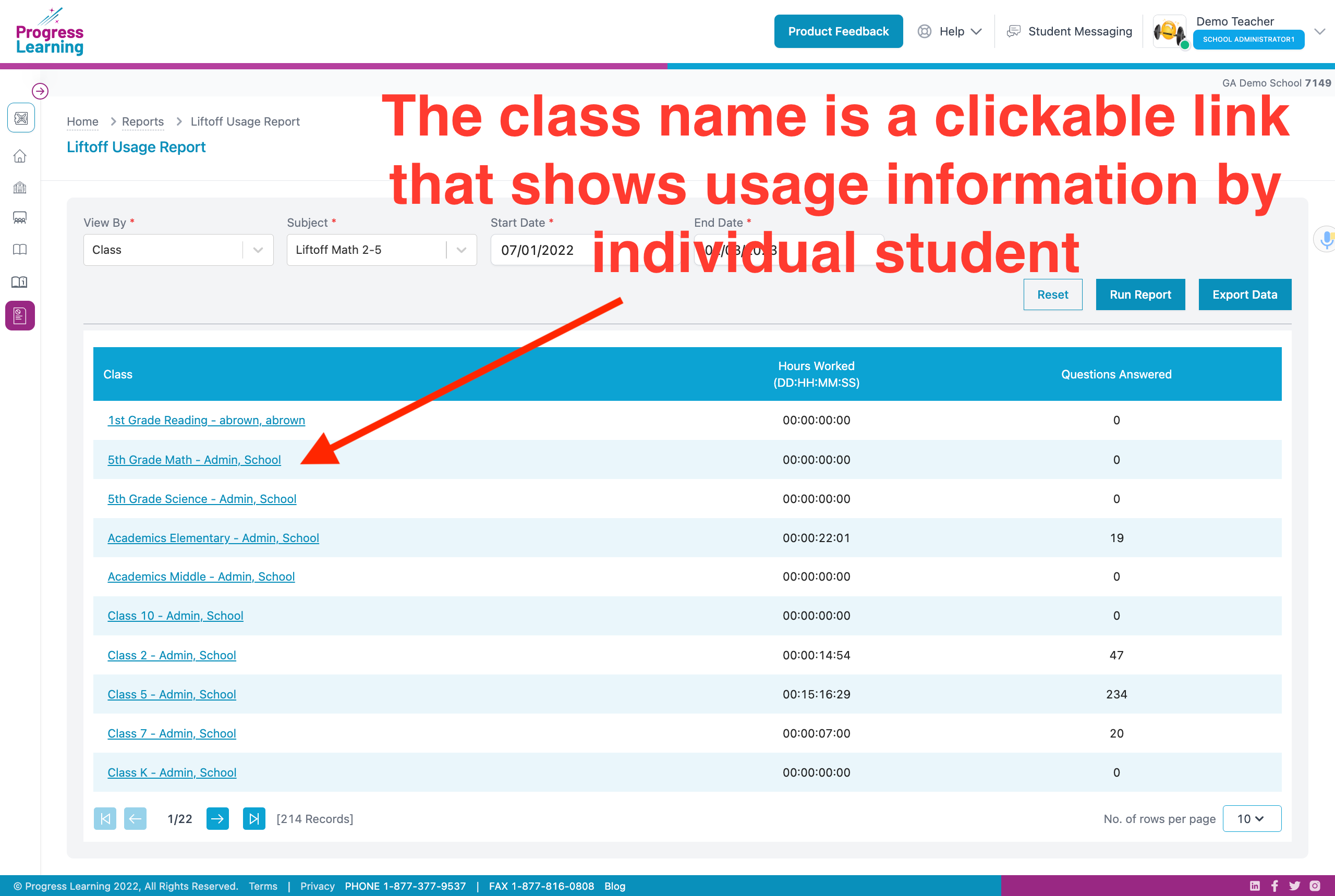Open the LinkedIn icon in the footer
This screenshot has width=1335, height=896.
1254,886
